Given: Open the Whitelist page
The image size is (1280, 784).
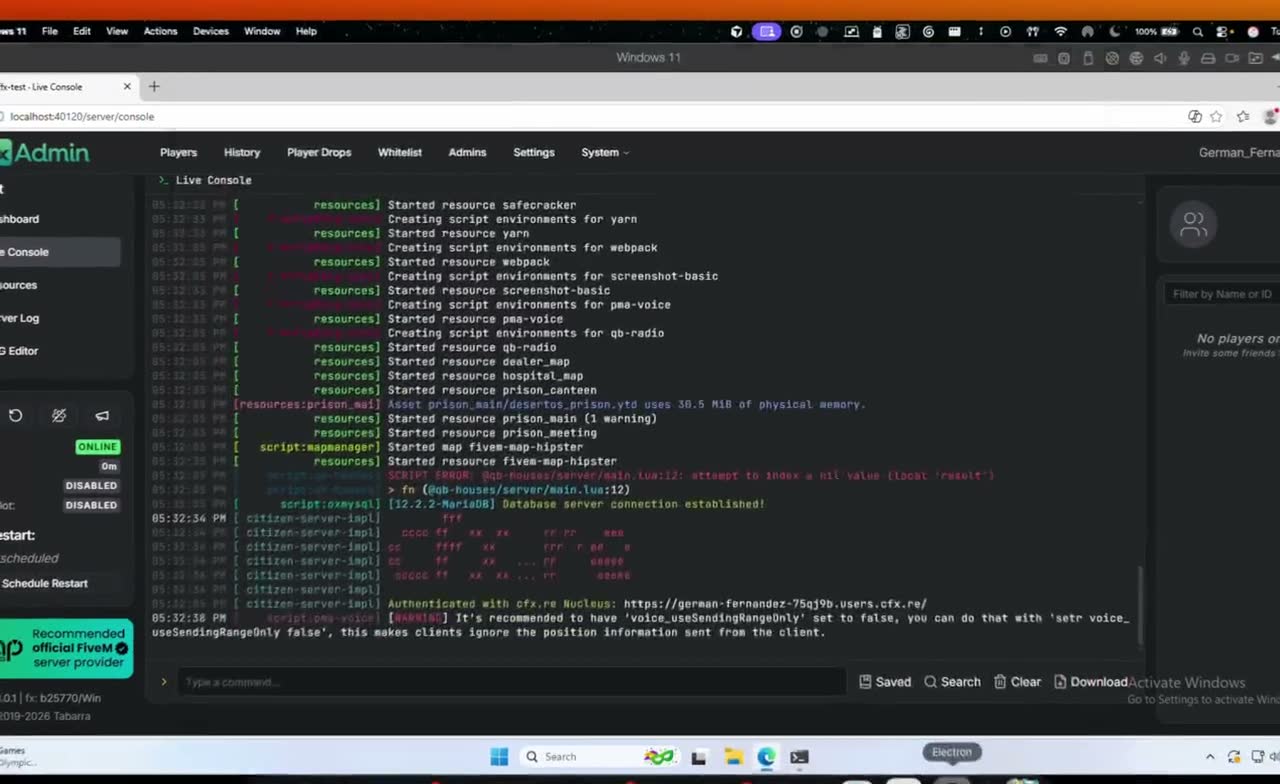Looking at the screenshot, I should (x=400, y=153).
